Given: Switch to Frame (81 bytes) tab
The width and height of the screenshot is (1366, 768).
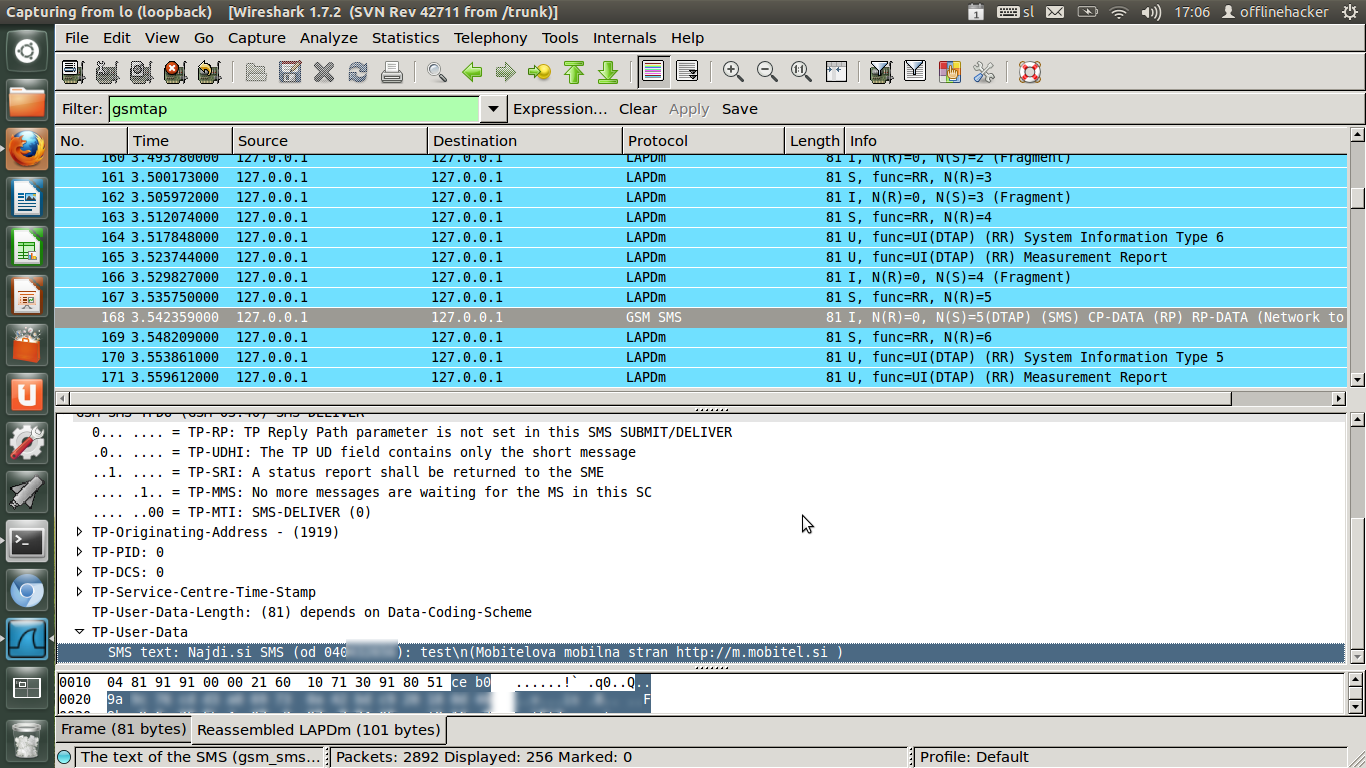Looking at the screenshot, I should (123, 729).
